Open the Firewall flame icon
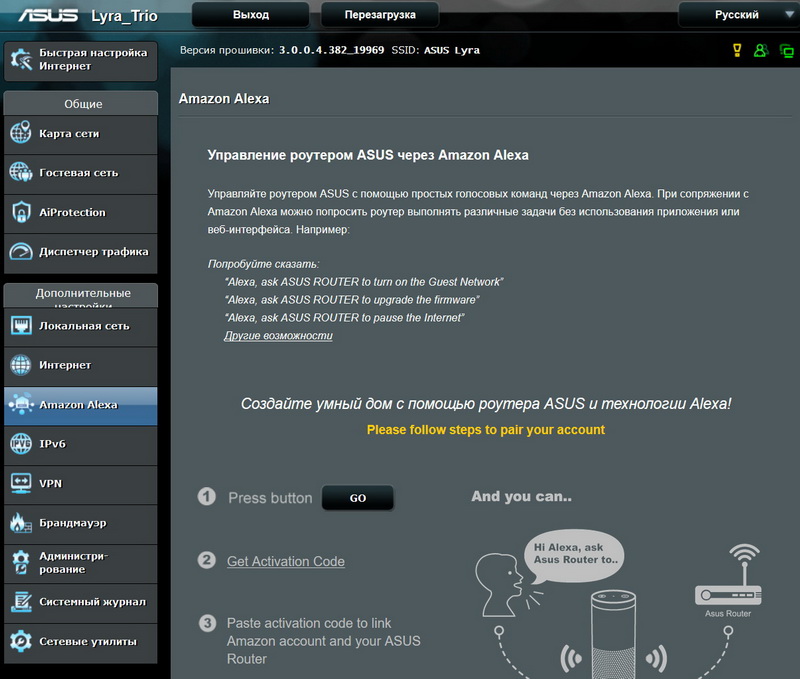 click(x=21, y=523)
